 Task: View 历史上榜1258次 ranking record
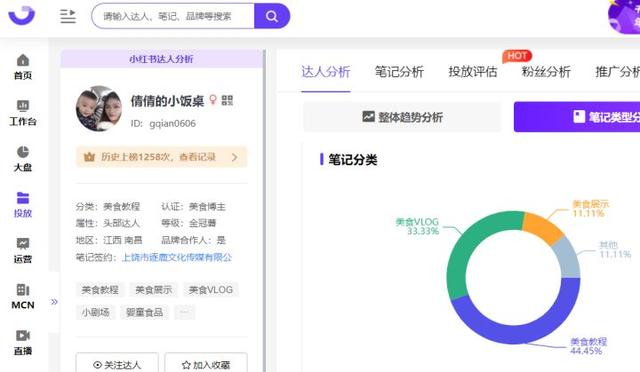pos(162,157)
